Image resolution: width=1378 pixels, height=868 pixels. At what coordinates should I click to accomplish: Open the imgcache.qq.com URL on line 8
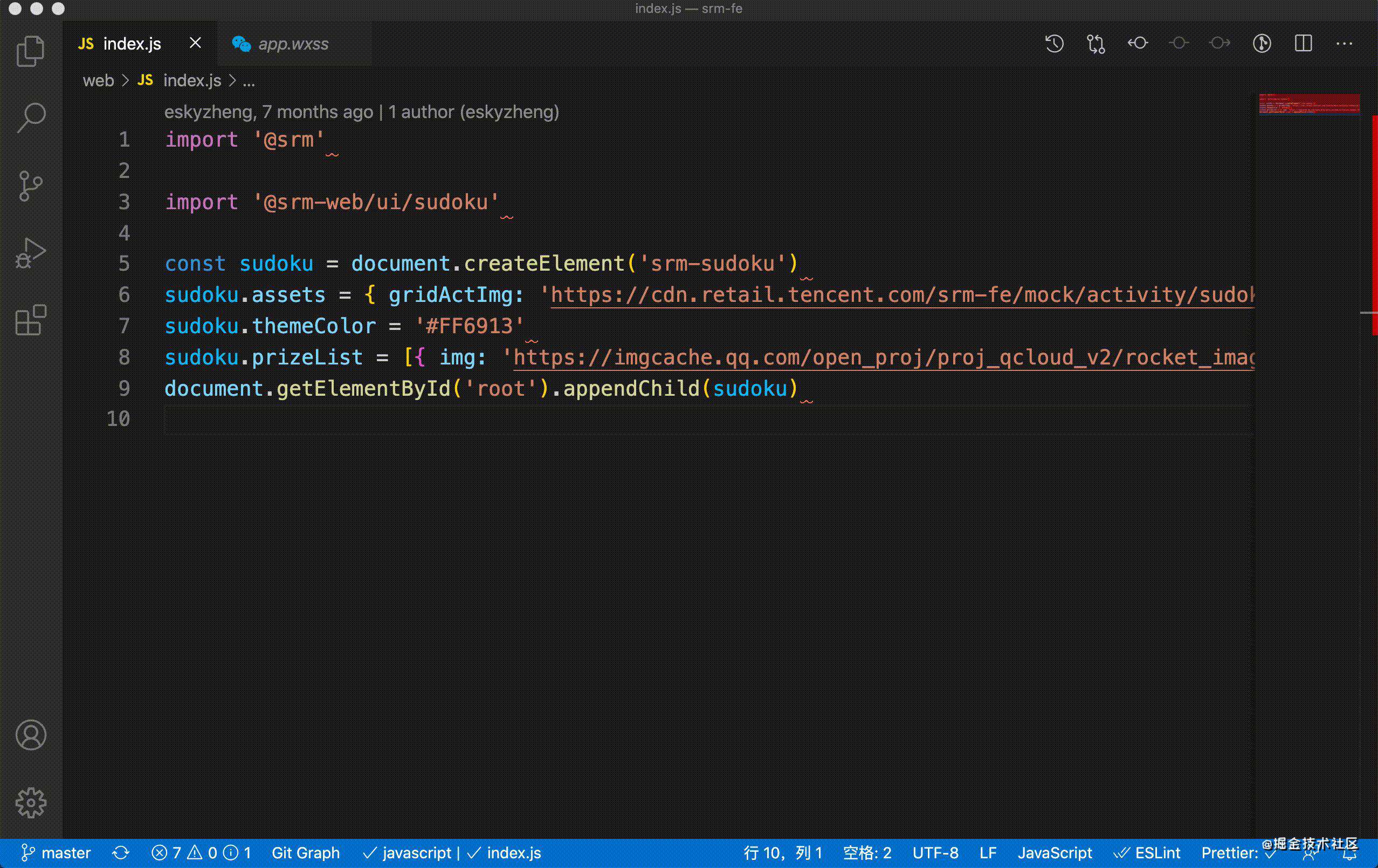[884, 357]
